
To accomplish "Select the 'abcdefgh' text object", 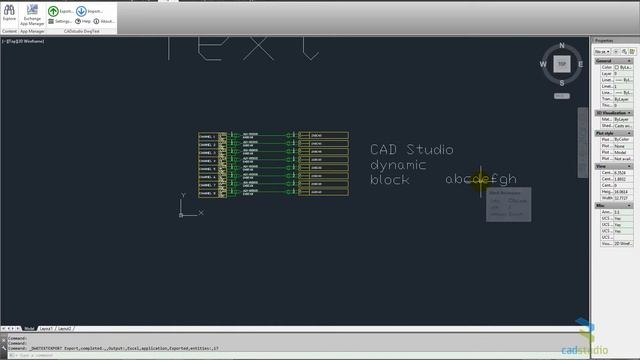I will tap(481, 179).
